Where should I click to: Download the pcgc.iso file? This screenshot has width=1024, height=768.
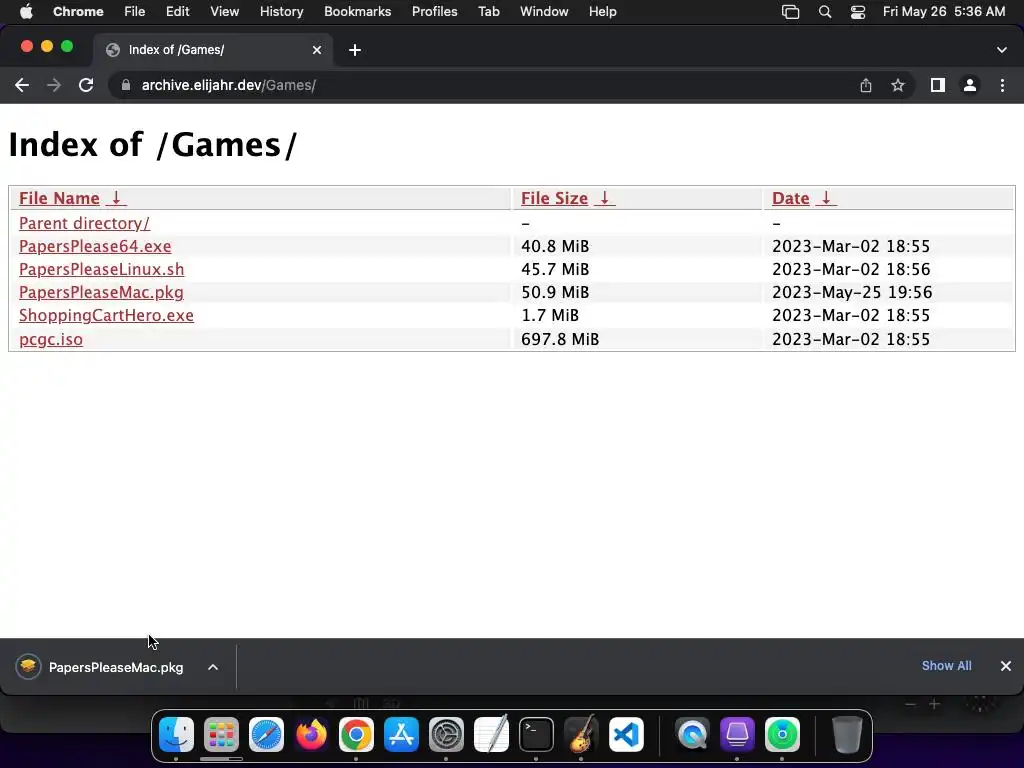pyautogui.click(x=51, y=339)
